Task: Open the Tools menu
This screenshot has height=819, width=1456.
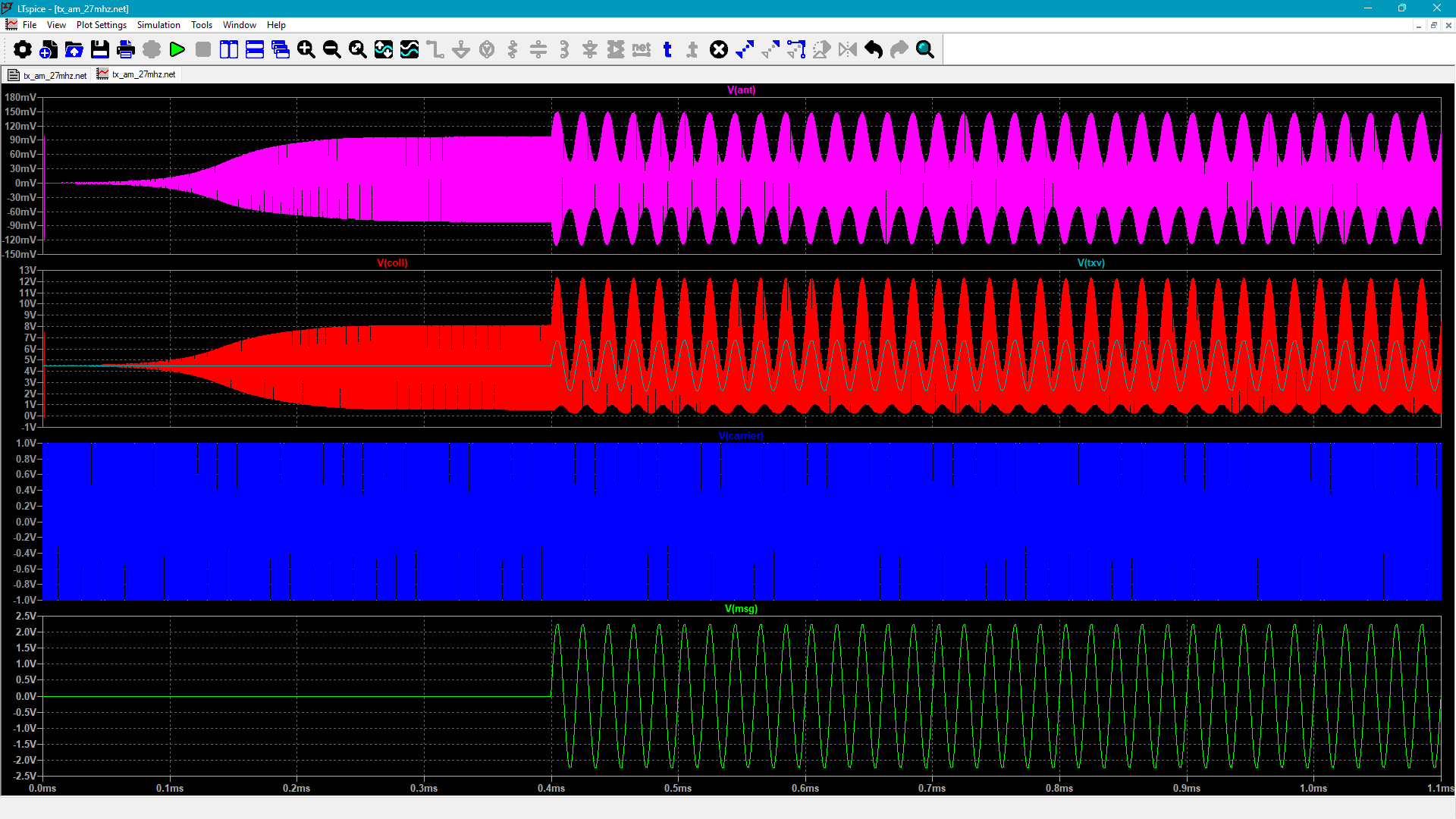Action: click(x=202, y=25)
